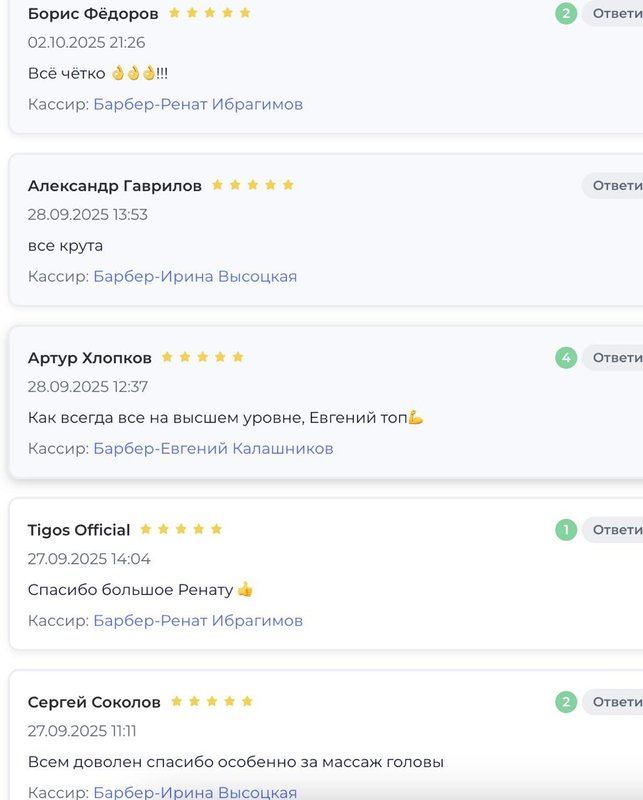Select reviewer name Tigos Official
643x800 pixels.
79,530
